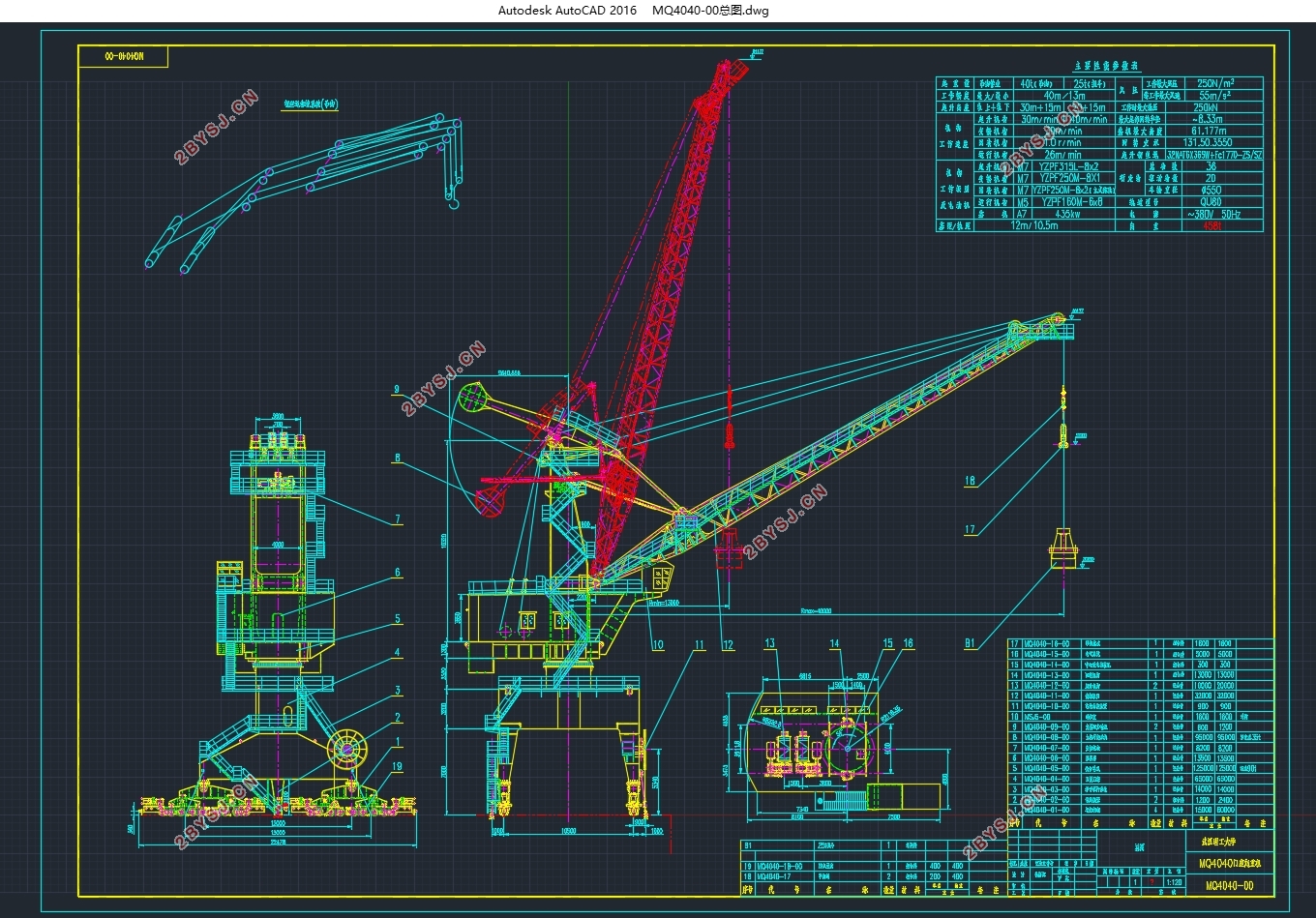Image resolution: width=1316 pixels, height=918 pixels.
Task: Select the red 458t weight value
Action: point(1212,225)
